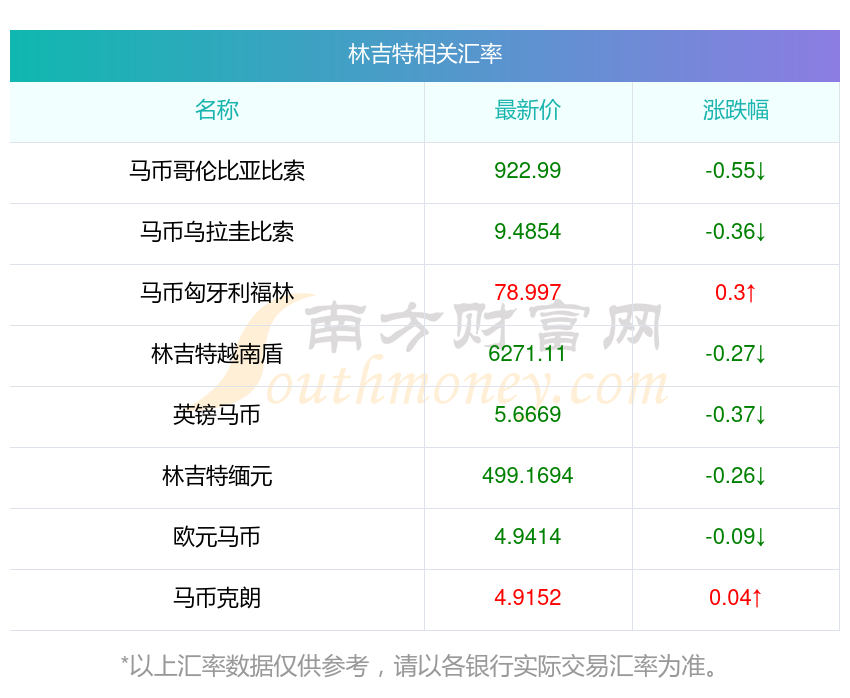Click the table title 林吉特相关汇率

click(x=425, y=54)
